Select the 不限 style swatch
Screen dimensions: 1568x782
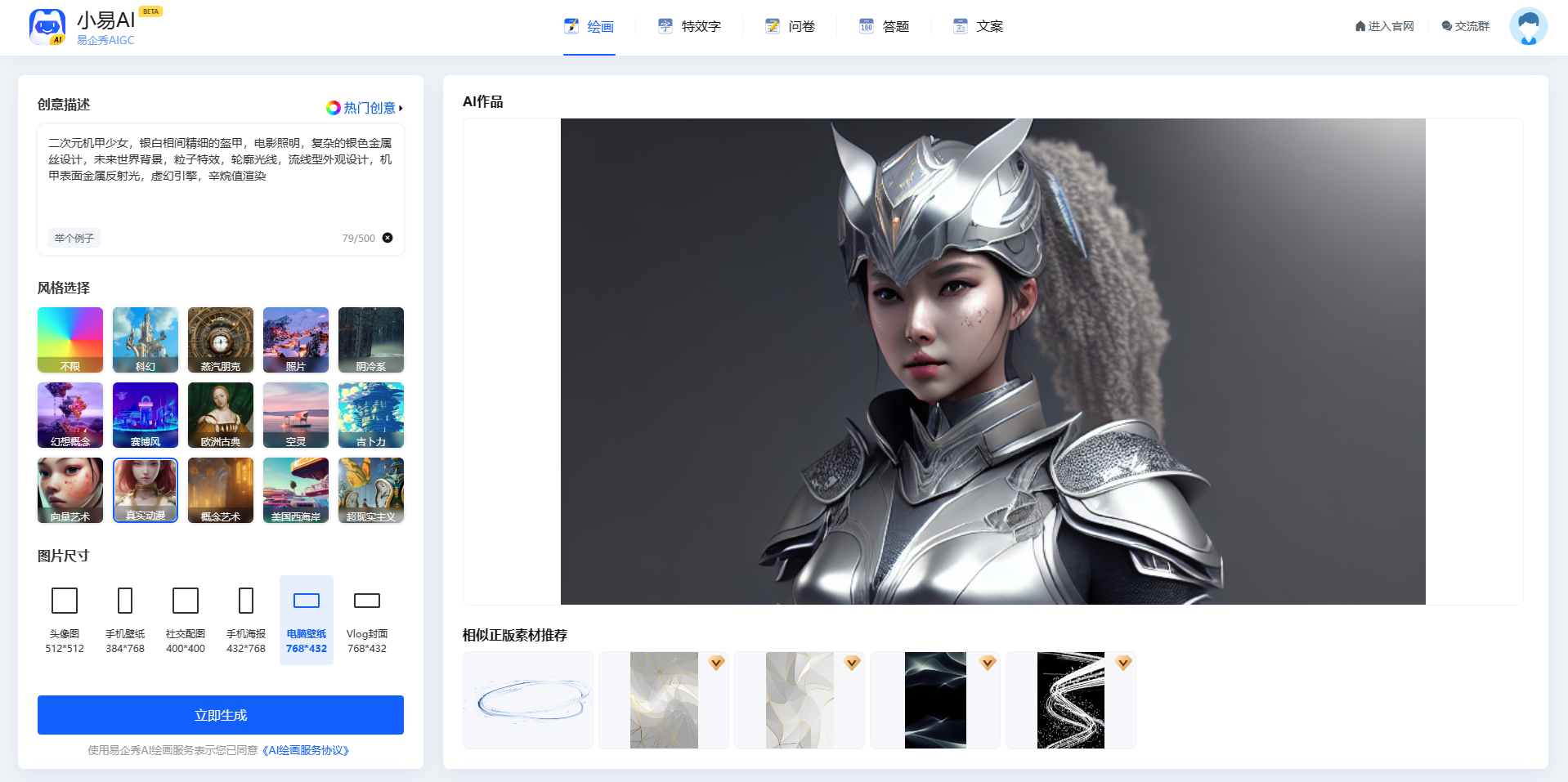click(x=70, y=340)
